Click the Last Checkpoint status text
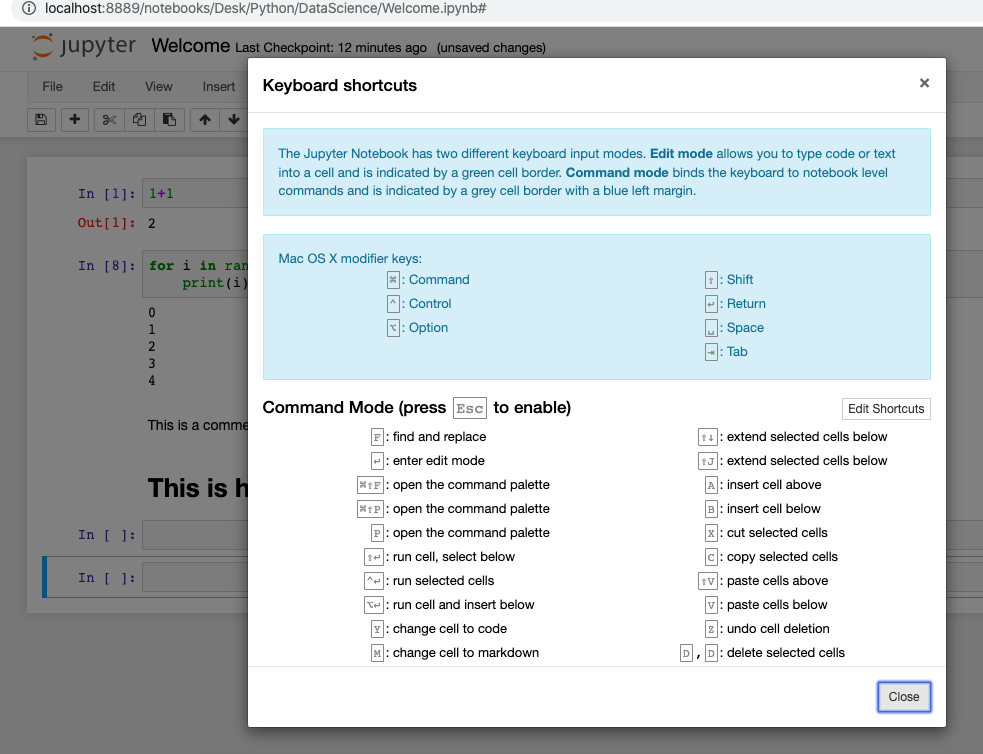 coord(331,48)
